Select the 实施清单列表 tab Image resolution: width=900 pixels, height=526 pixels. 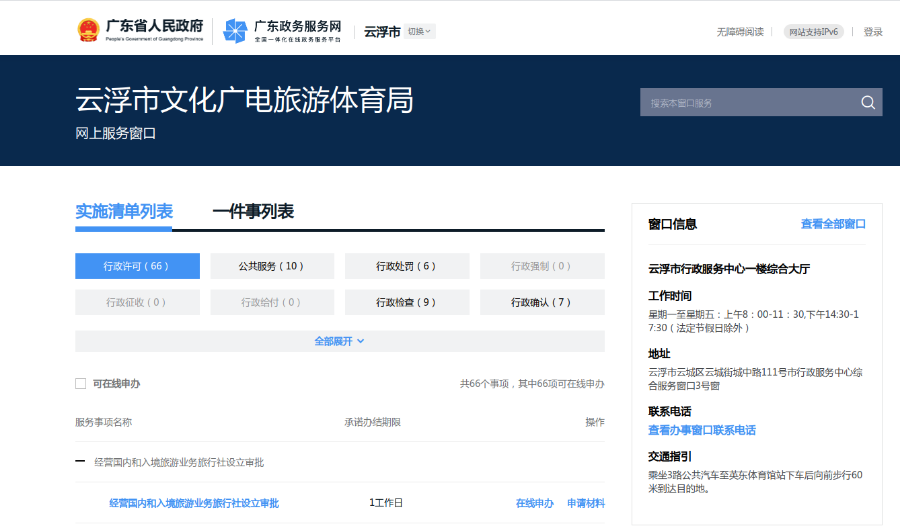coord(124,211)
